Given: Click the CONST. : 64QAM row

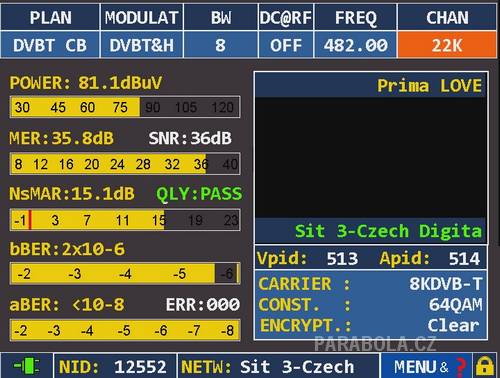Looking at the screenshot, I should (371, 305).
